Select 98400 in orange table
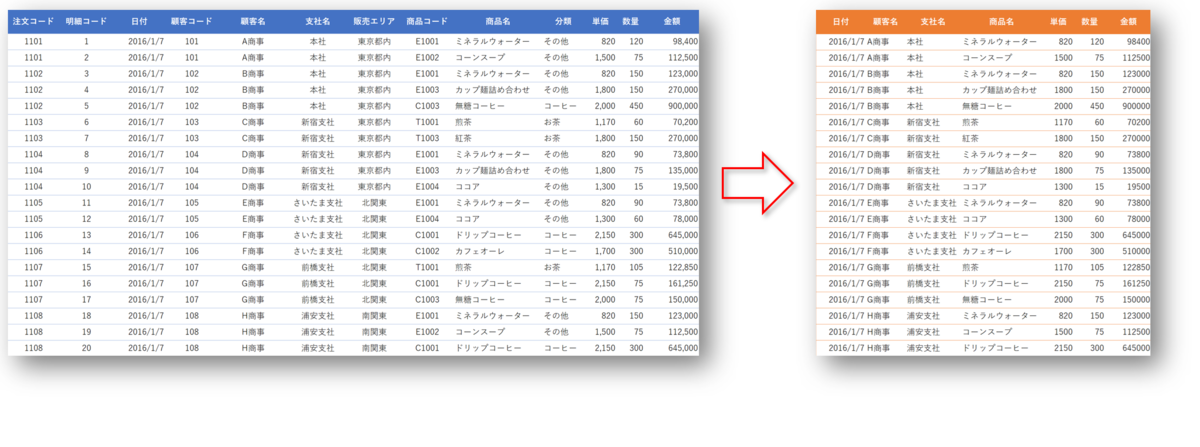The width and height of the screenshot is (1200, 447). click(1137, 42)
